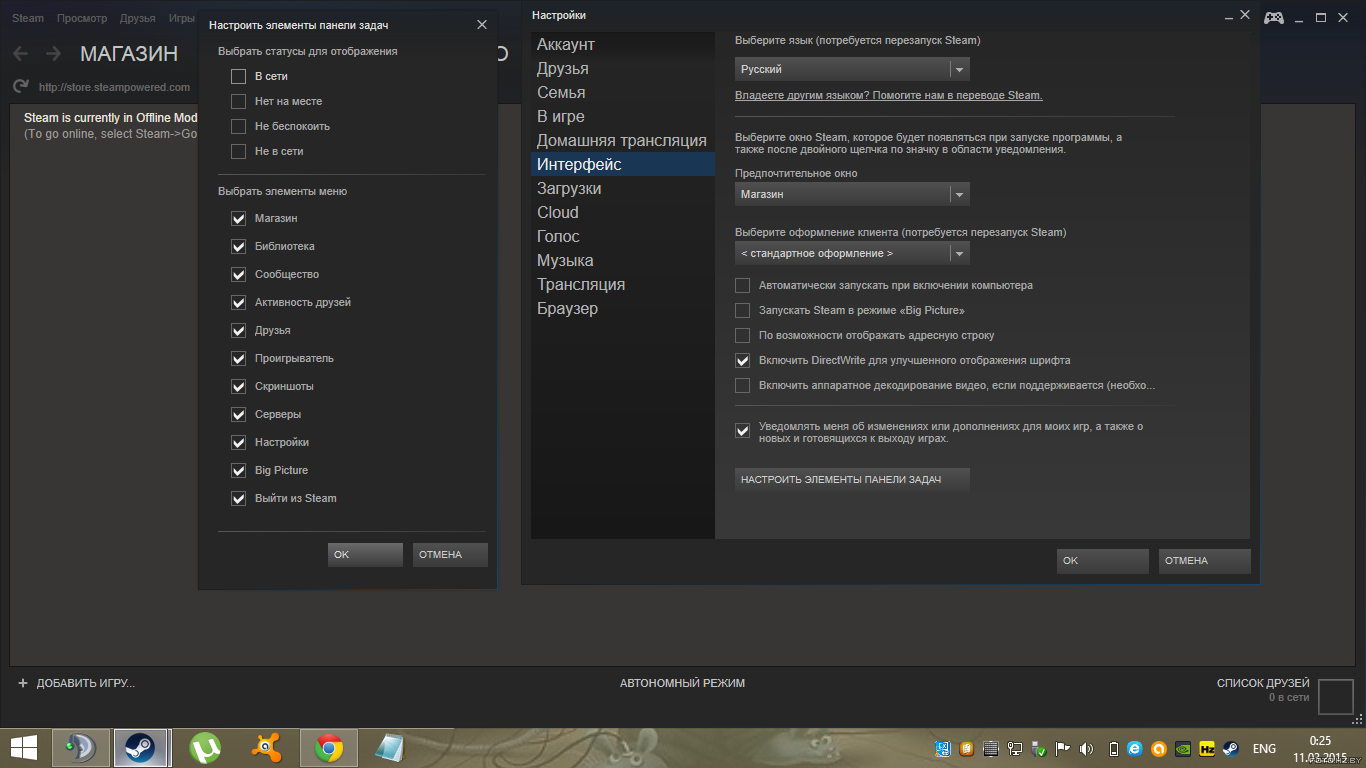Open the 'Аккаунт' settings section
Image resolution: width=1366 pixels, height=768 pixels.
pos(623,44)
